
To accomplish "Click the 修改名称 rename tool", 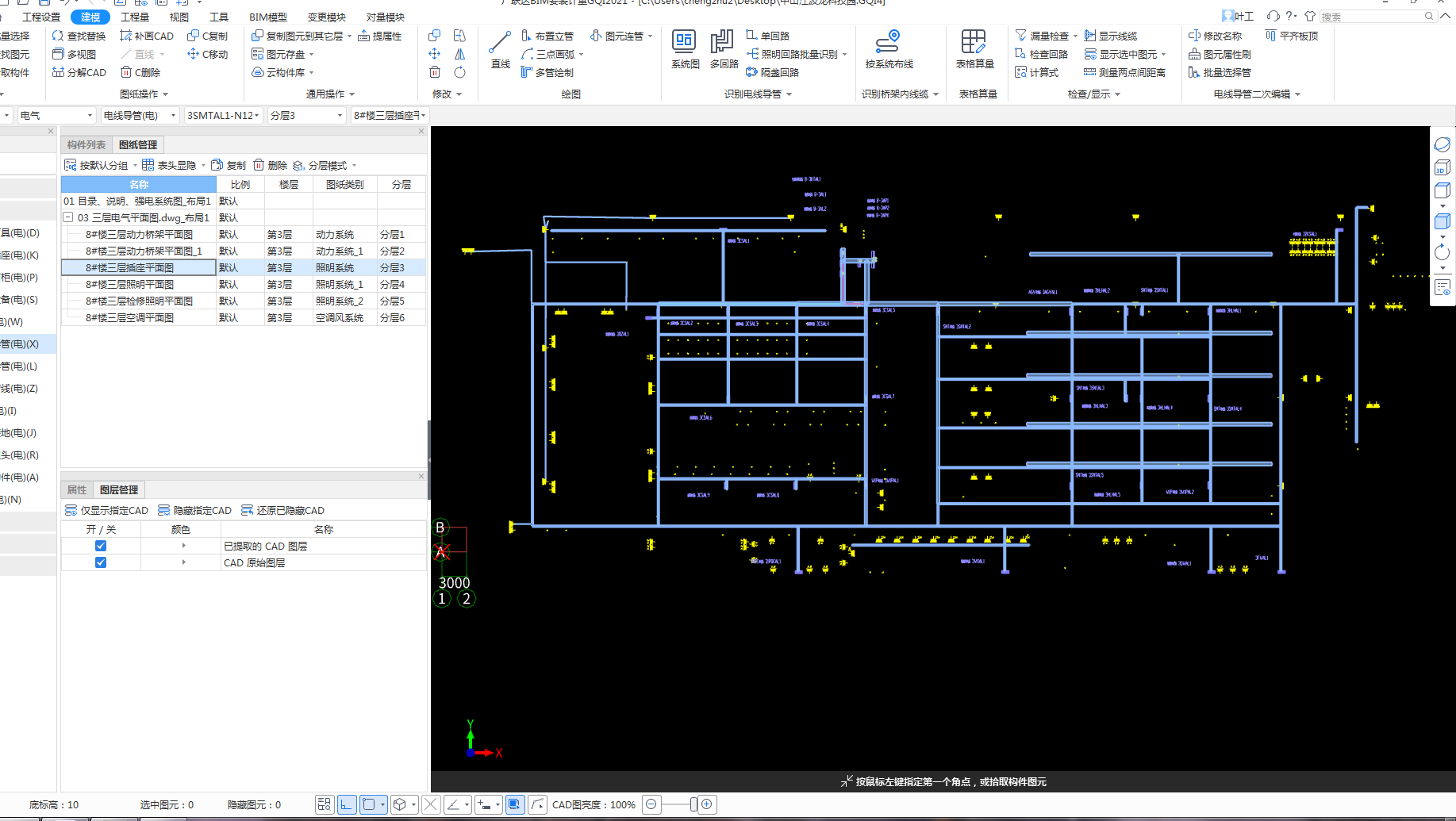I will point(1216,36).
